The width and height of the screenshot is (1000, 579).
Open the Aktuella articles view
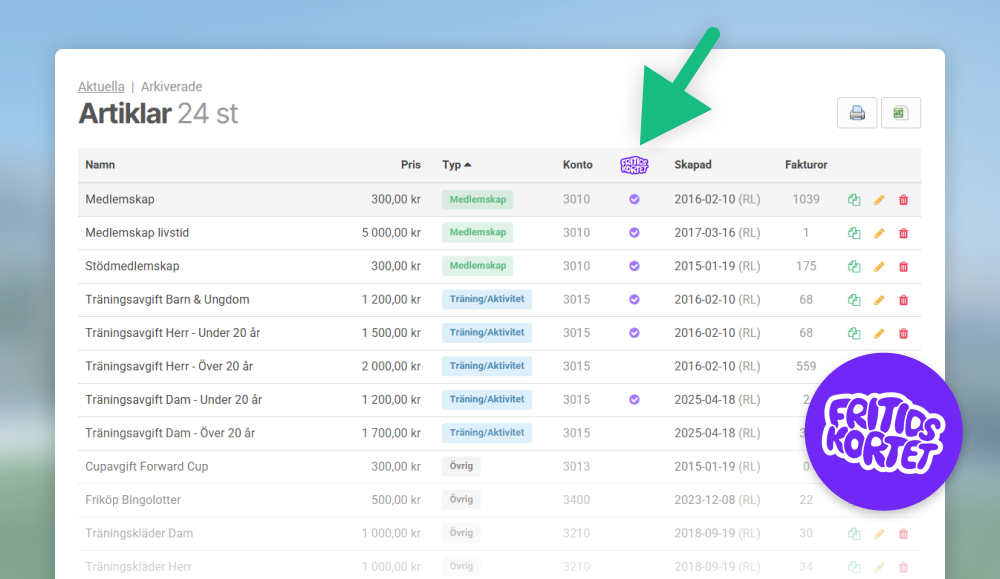[x=101, y=87]
